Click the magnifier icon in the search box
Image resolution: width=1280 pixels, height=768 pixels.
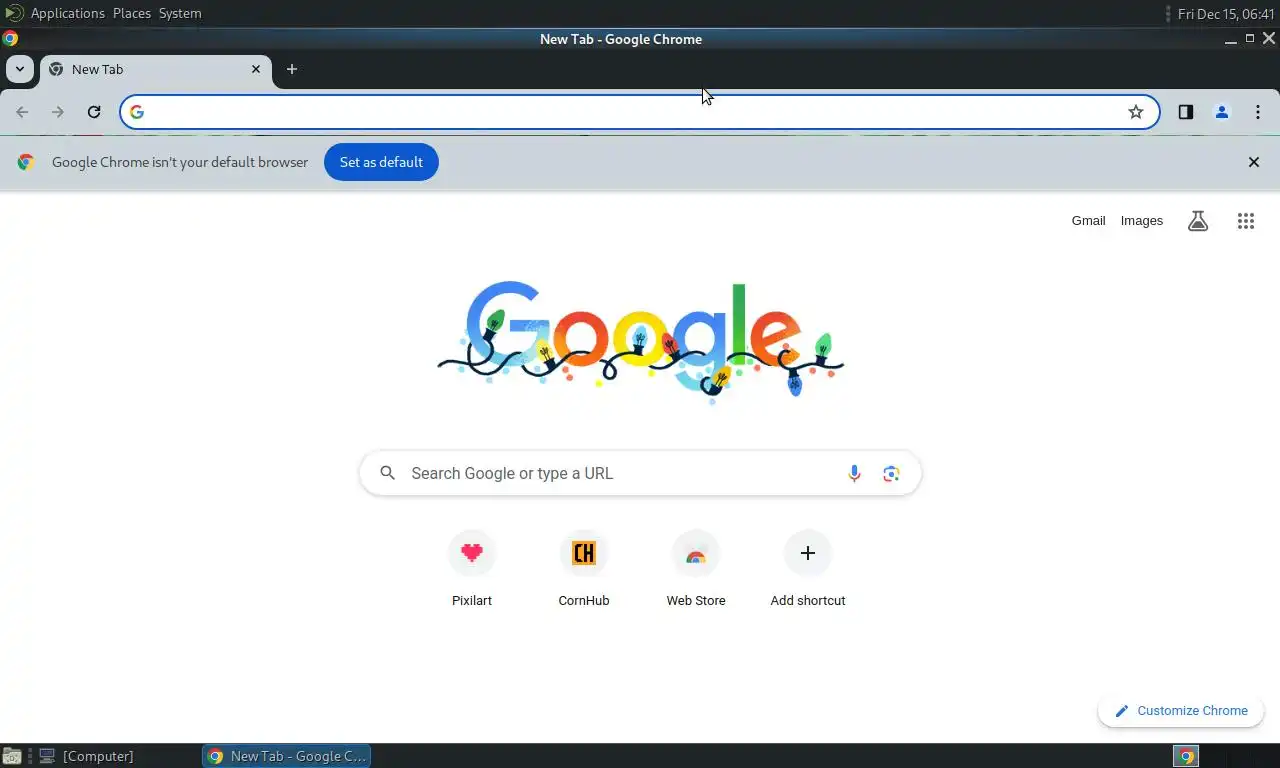coord(388,473)
